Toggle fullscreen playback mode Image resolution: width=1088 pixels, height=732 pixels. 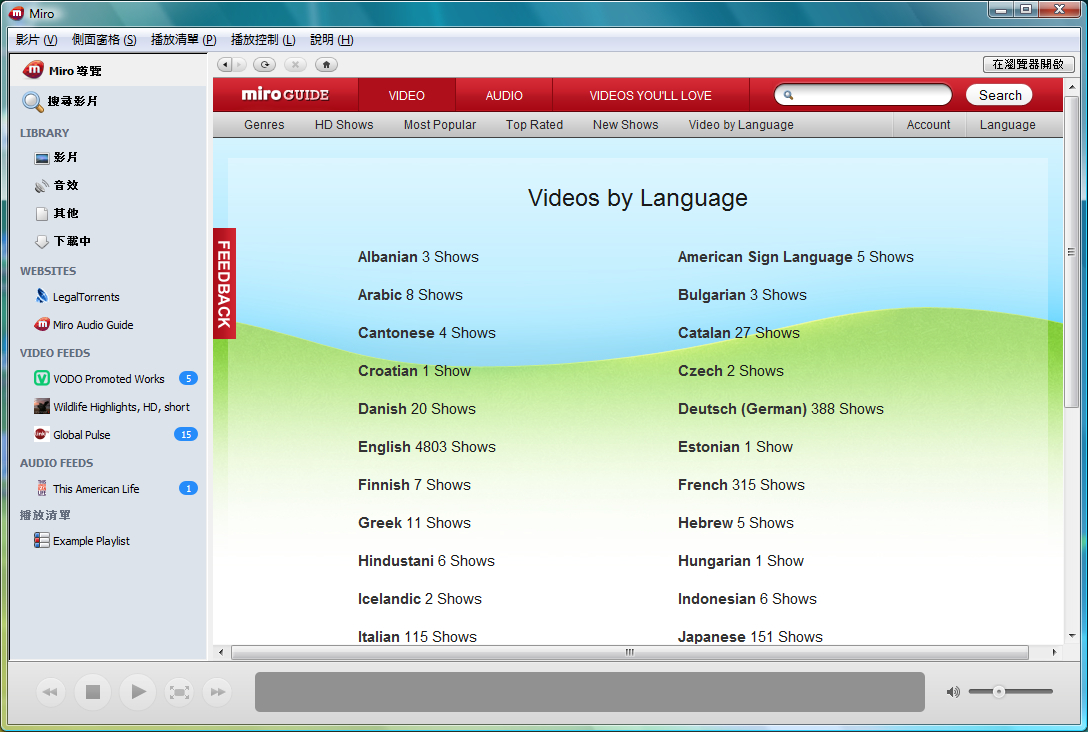click(x=179, y=692)
